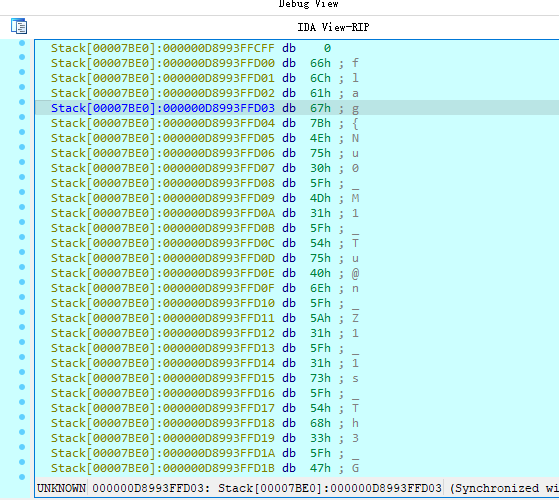Select line 000000D8993FFD00 with byte 66h
This screenshot has height=500, width=559.
point(205,63)
